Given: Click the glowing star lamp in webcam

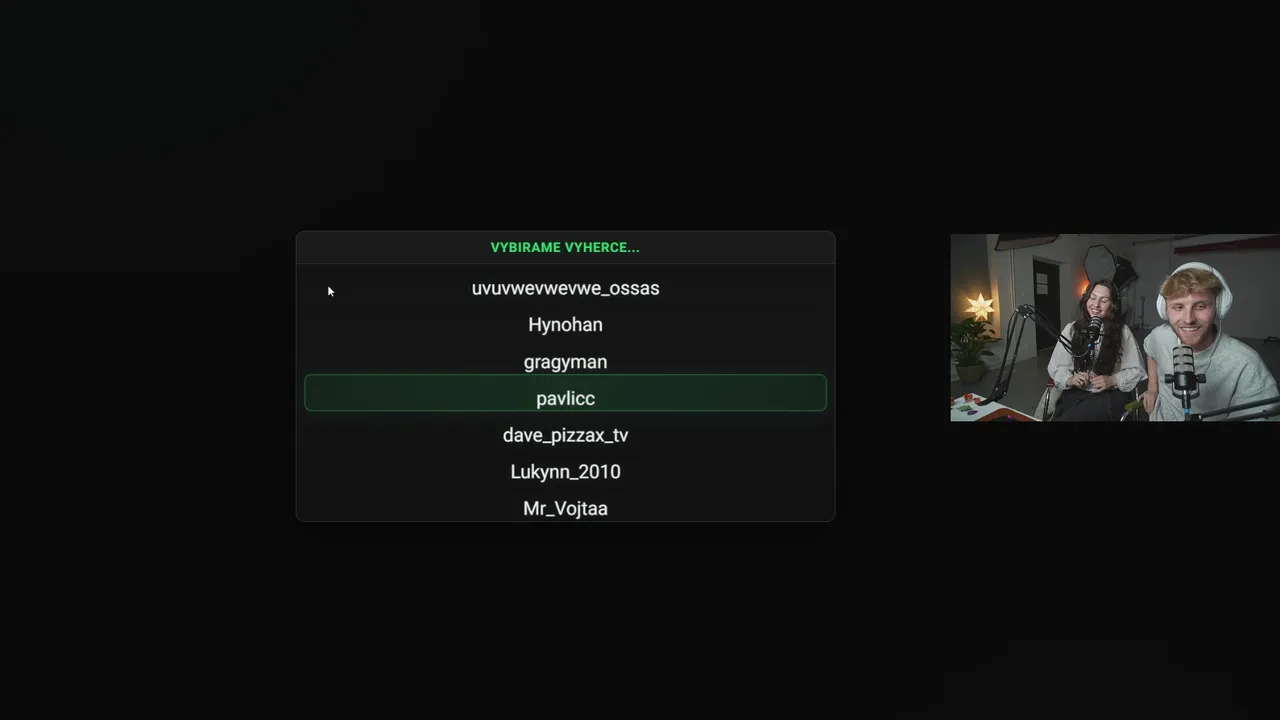Looking at the screenshot, I should coord(979,307).
